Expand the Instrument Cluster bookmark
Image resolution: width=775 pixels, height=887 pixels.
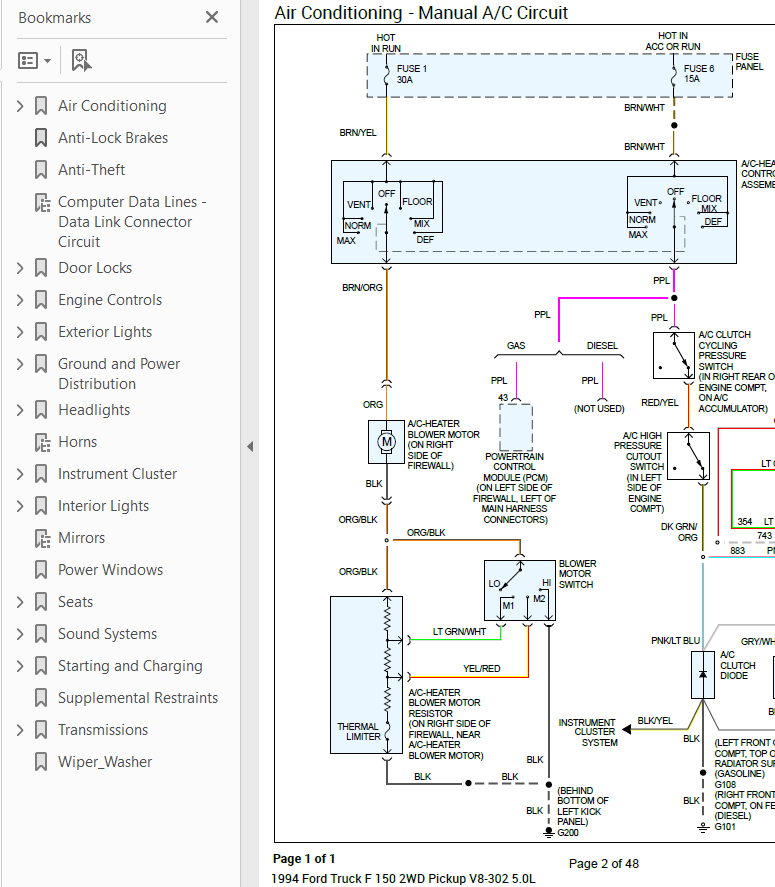[x=20, y=473]
